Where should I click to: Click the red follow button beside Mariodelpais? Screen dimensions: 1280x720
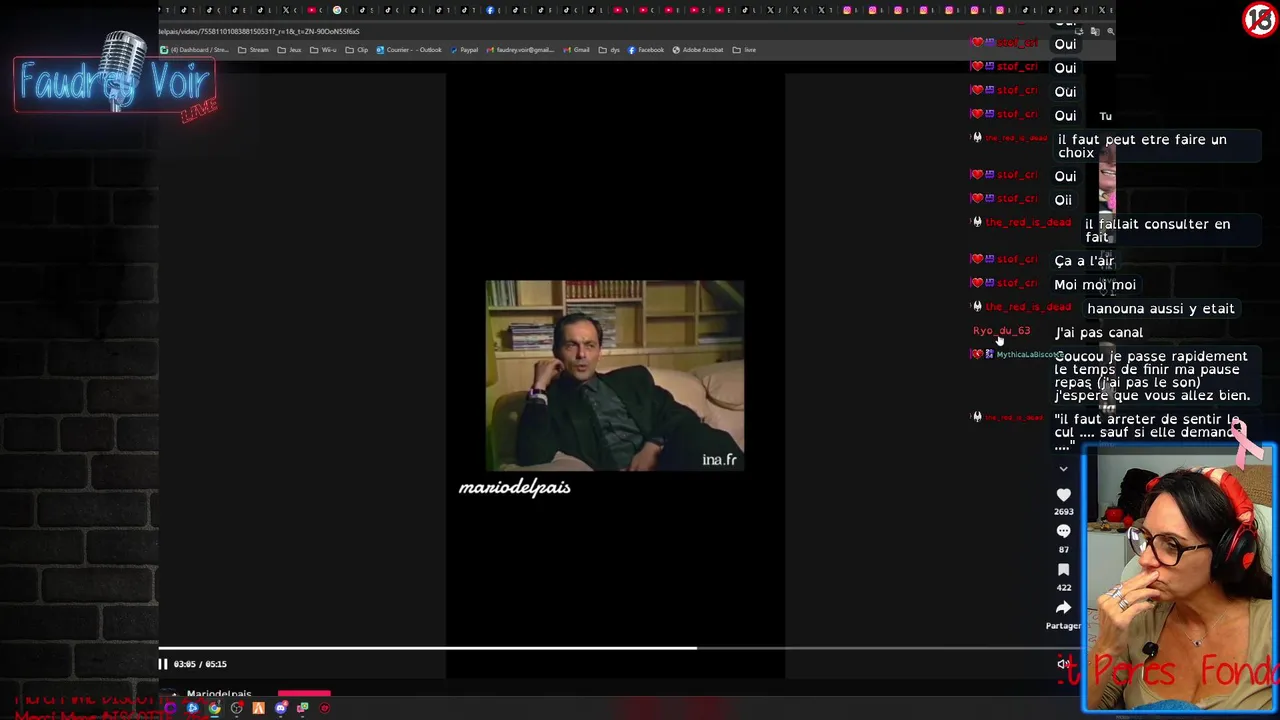[x=304, y=692]
